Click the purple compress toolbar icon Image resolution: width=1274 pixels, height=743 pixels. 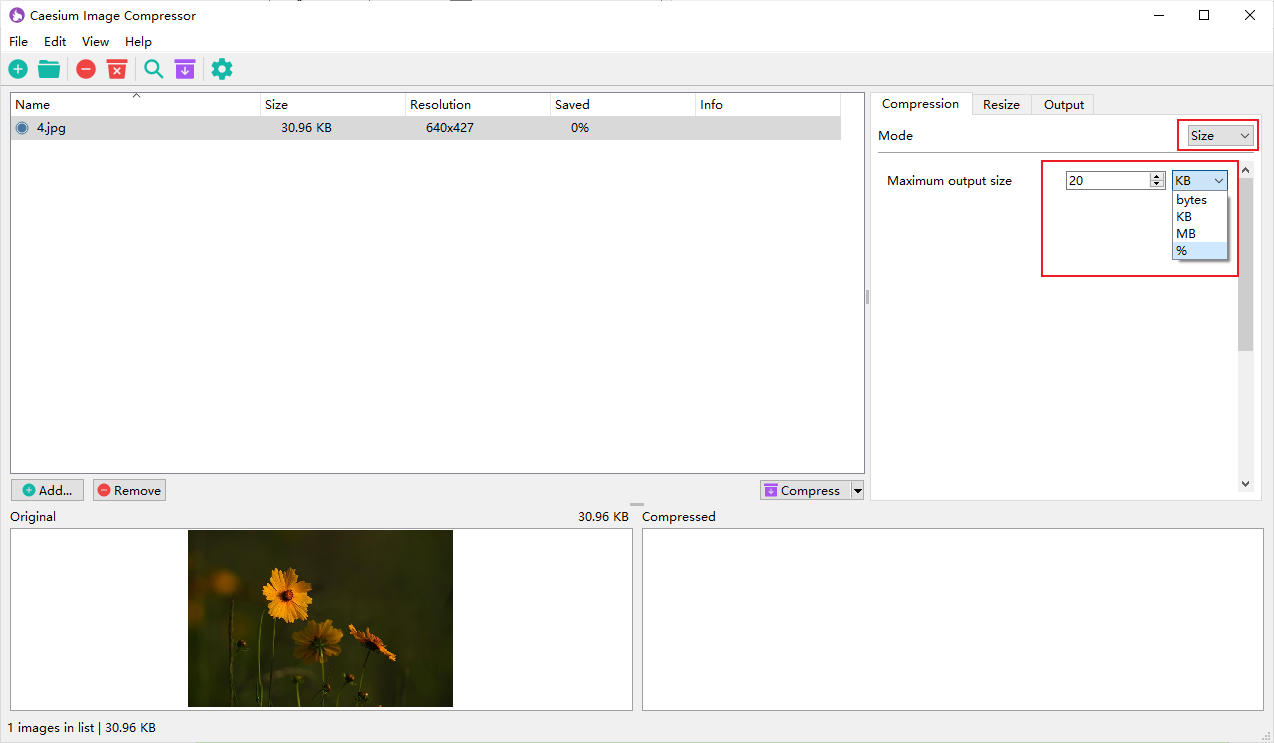(184, 69)
